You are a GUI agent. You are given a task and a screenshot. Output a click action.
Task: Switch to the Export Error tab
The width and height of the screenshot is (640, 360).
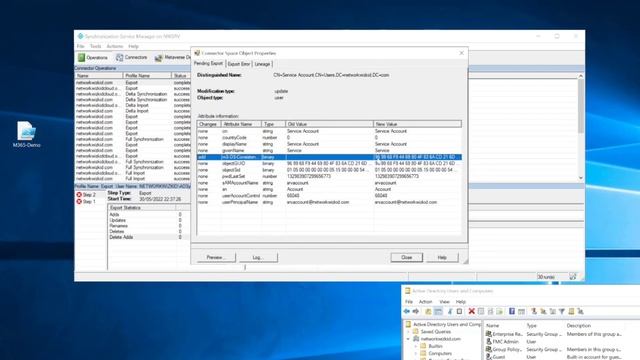click(x=239, y=64)
